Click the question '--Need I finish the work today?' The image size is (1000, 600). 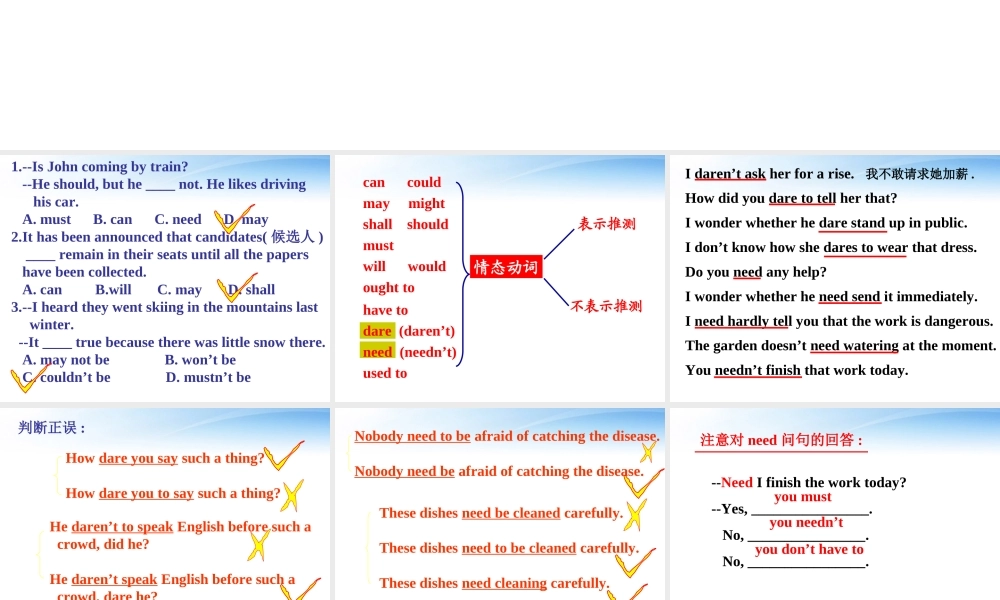point(809,483)
